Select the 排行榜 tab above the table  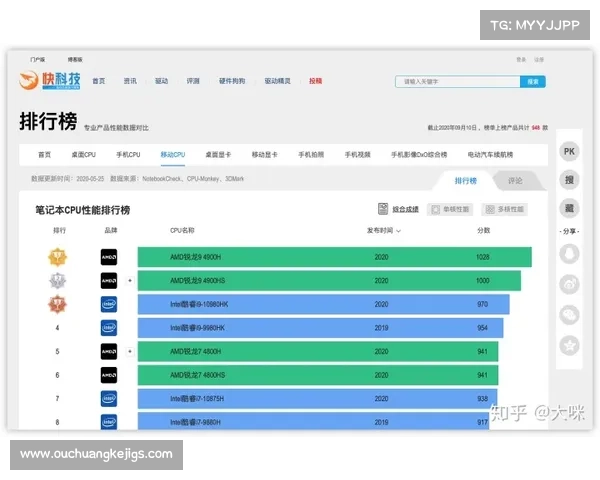pyautogui.click(x=466, y=181)
